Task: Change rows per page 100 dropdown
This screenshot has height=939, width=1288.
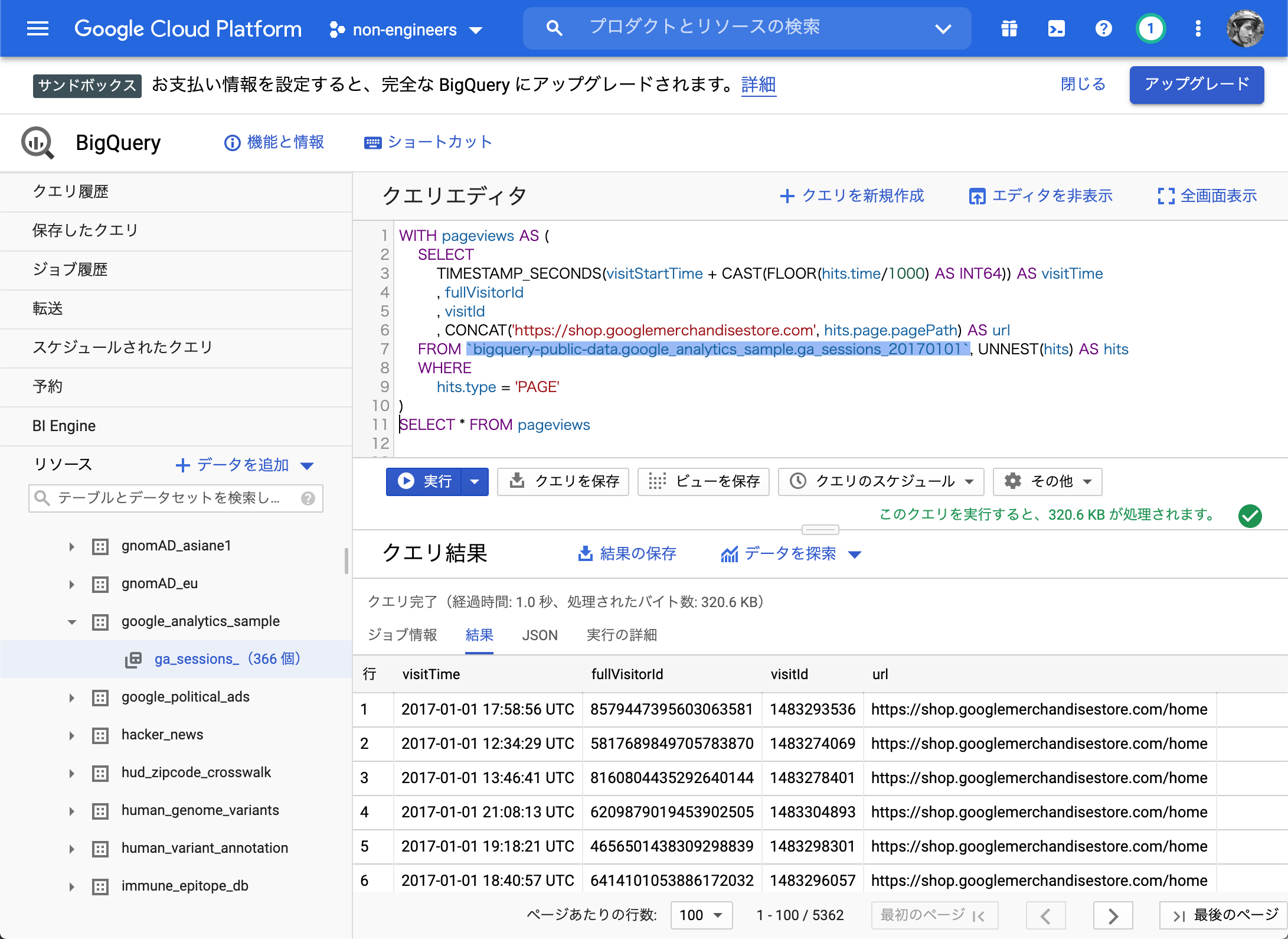Action: tap(701, 916)
